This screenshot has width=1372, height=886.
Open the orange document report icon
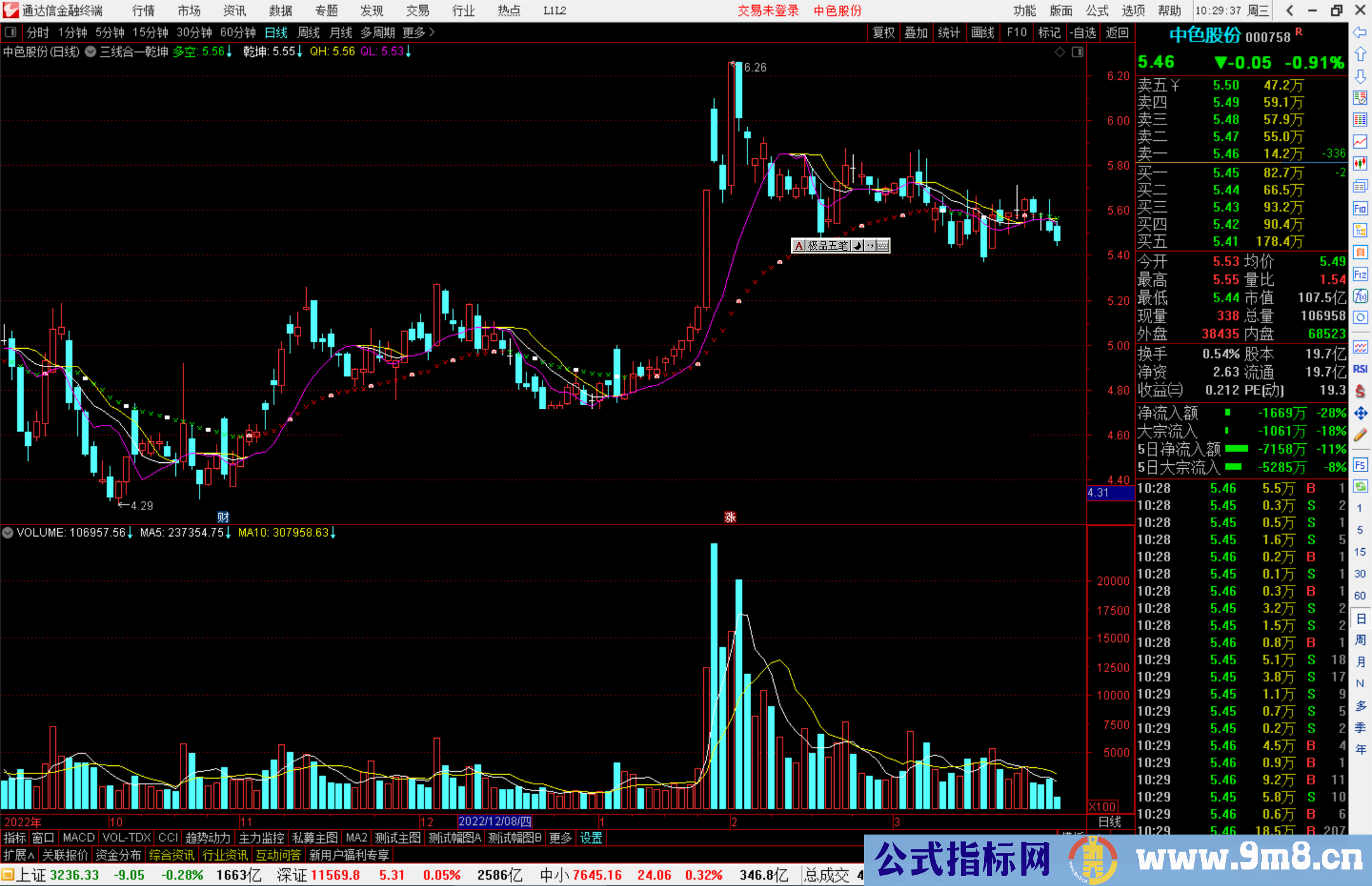coord(1360,252)
